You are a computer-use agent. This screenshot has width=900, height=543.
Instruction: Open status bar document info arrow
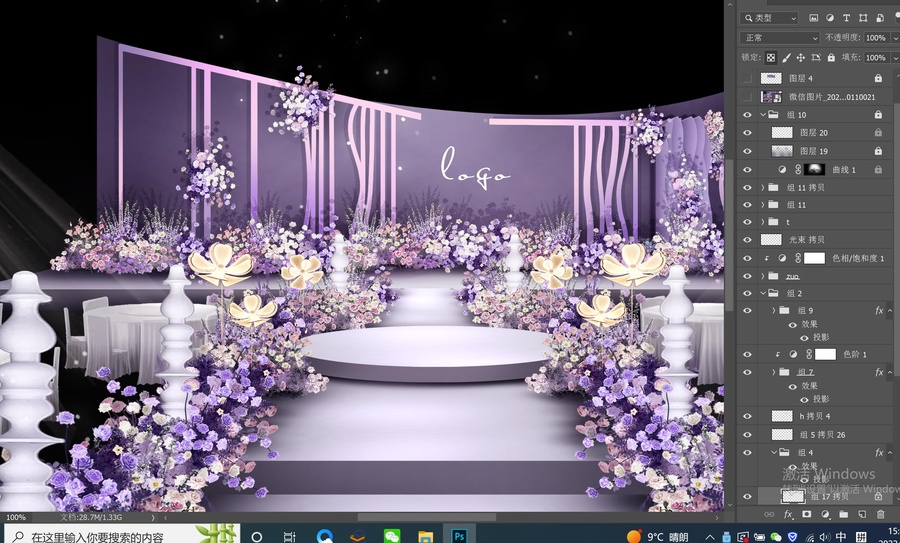pos(153,517)
